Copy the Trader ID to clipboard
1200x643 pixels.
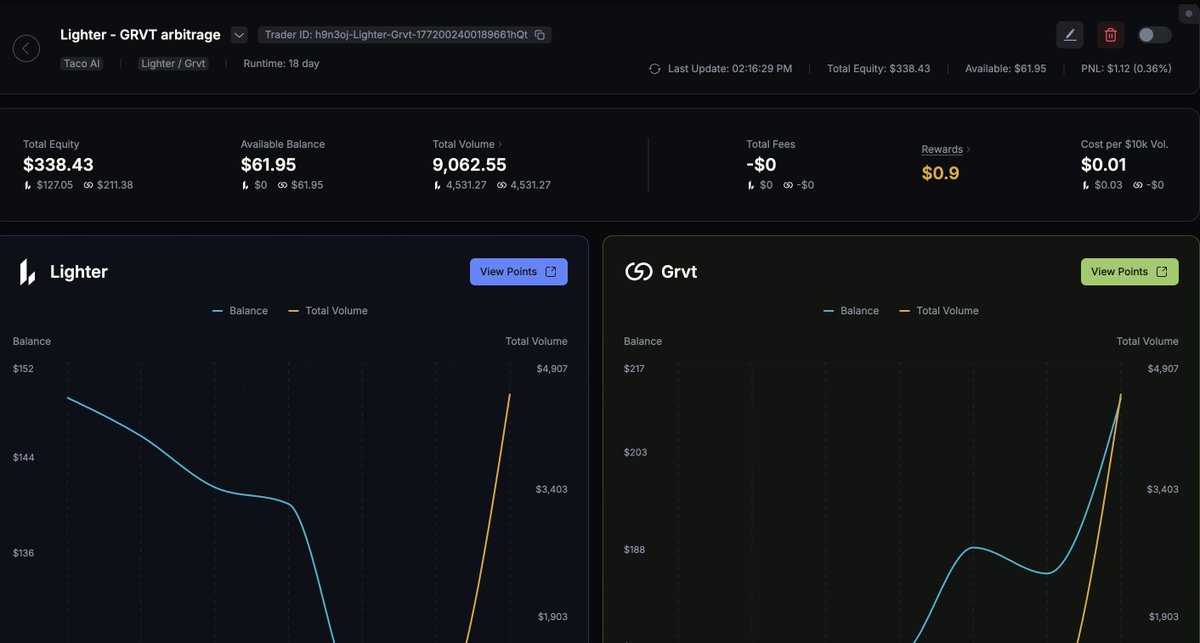(x=540, y=35)
